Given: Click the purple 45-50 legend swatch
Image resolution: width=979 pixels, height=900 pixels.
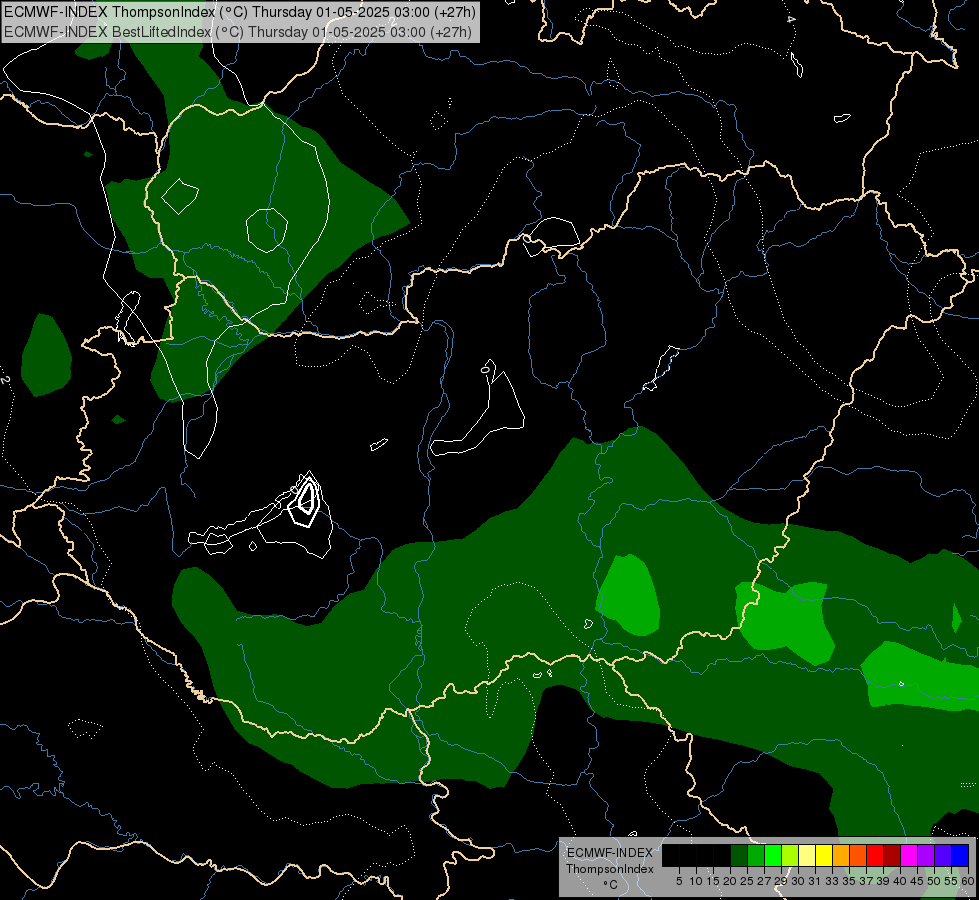Looking at the screenshot, I should point(926,855).
